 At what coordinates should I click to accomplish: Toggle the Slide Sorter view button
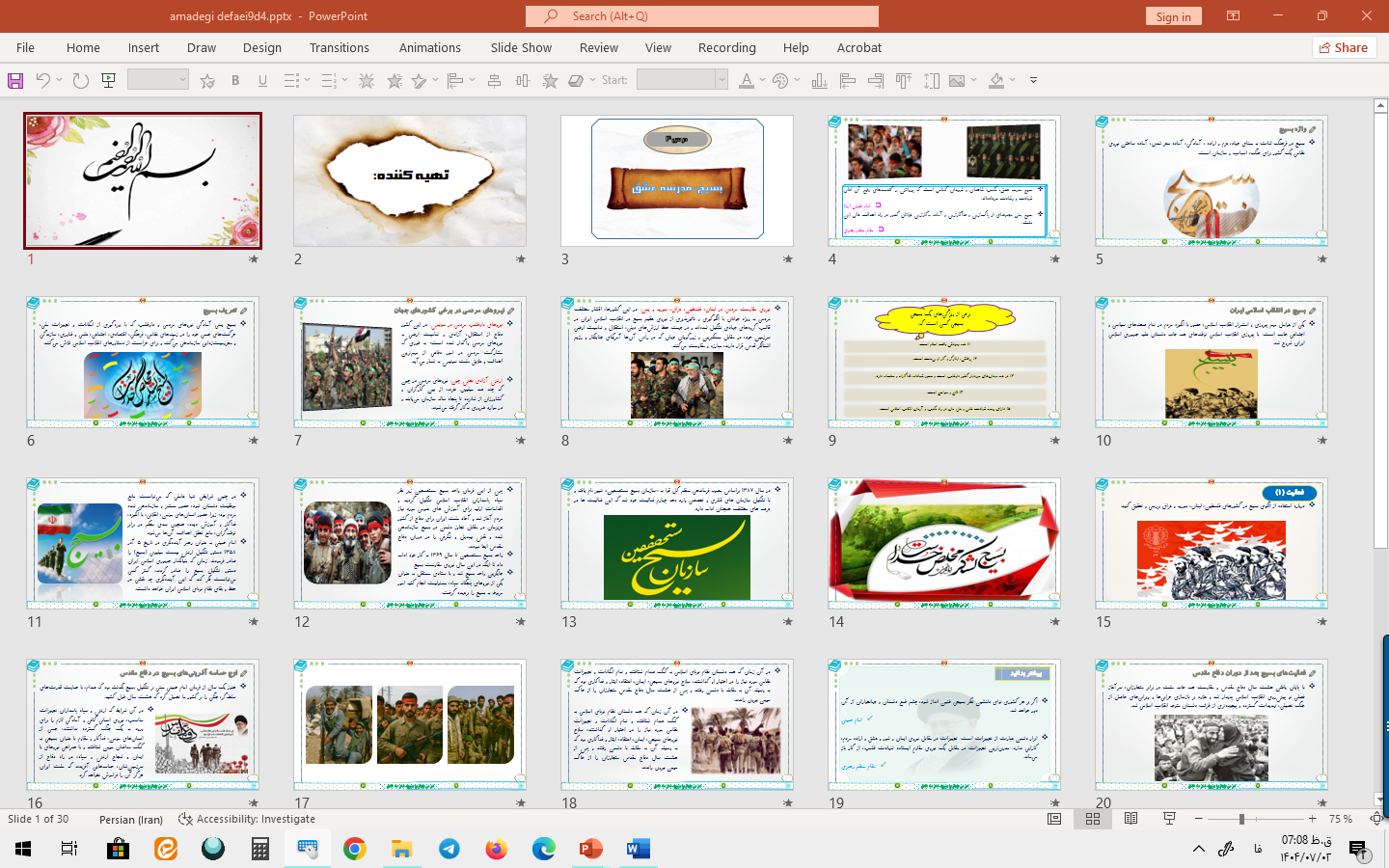[1093, 819]
